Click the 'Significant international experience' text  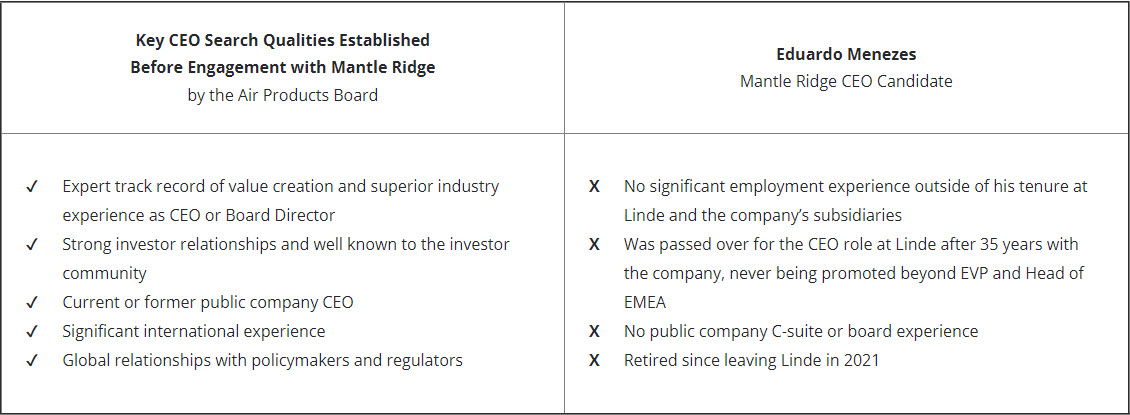point(193,331)
